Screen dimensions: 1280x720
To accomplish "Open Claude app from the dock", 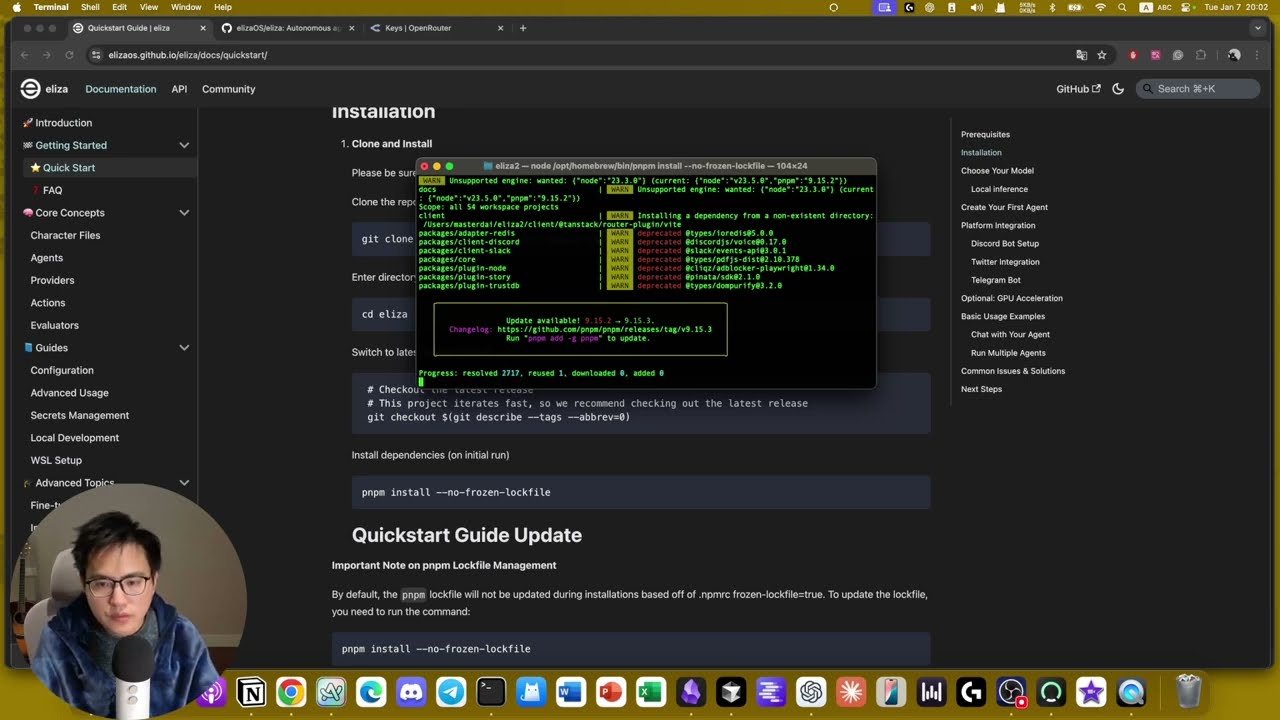I will tap(851, 691).
